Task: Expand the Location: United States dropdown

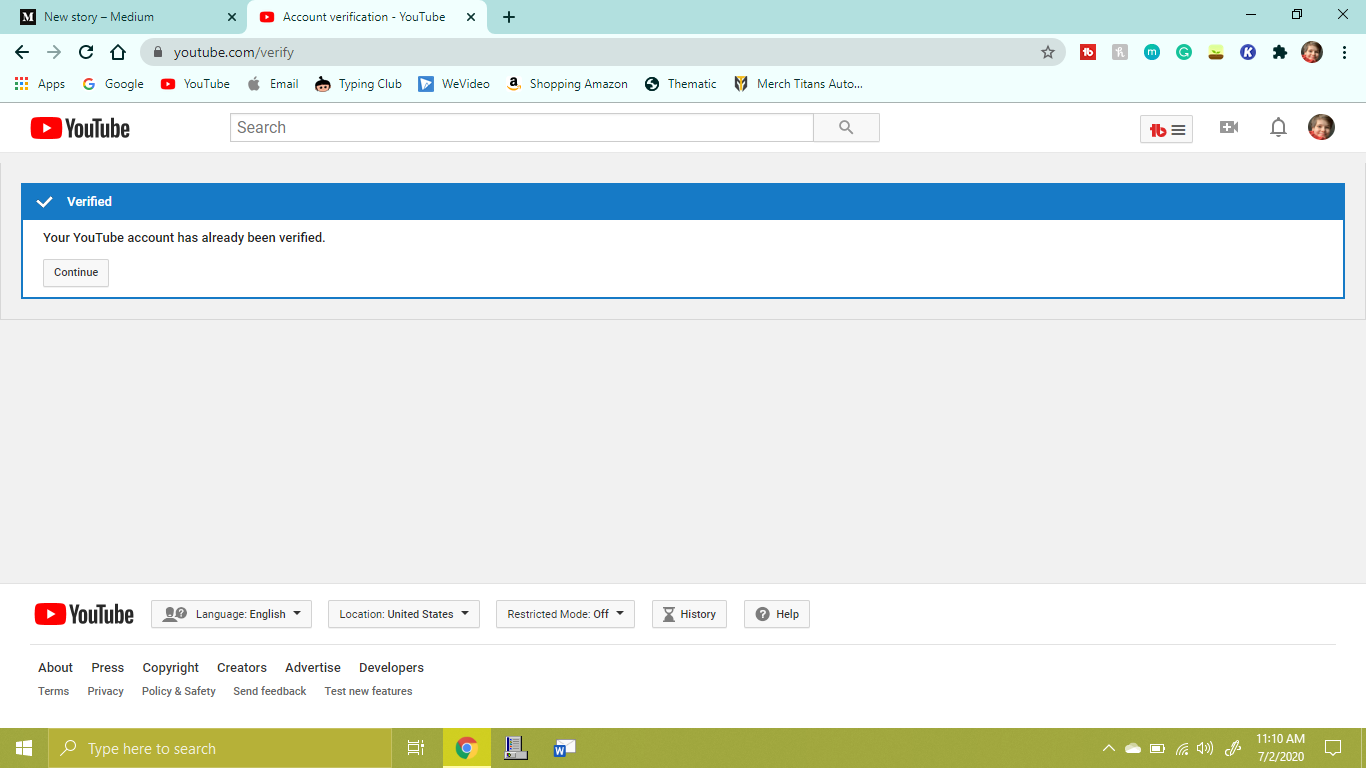Action: (x=404, y=614)
